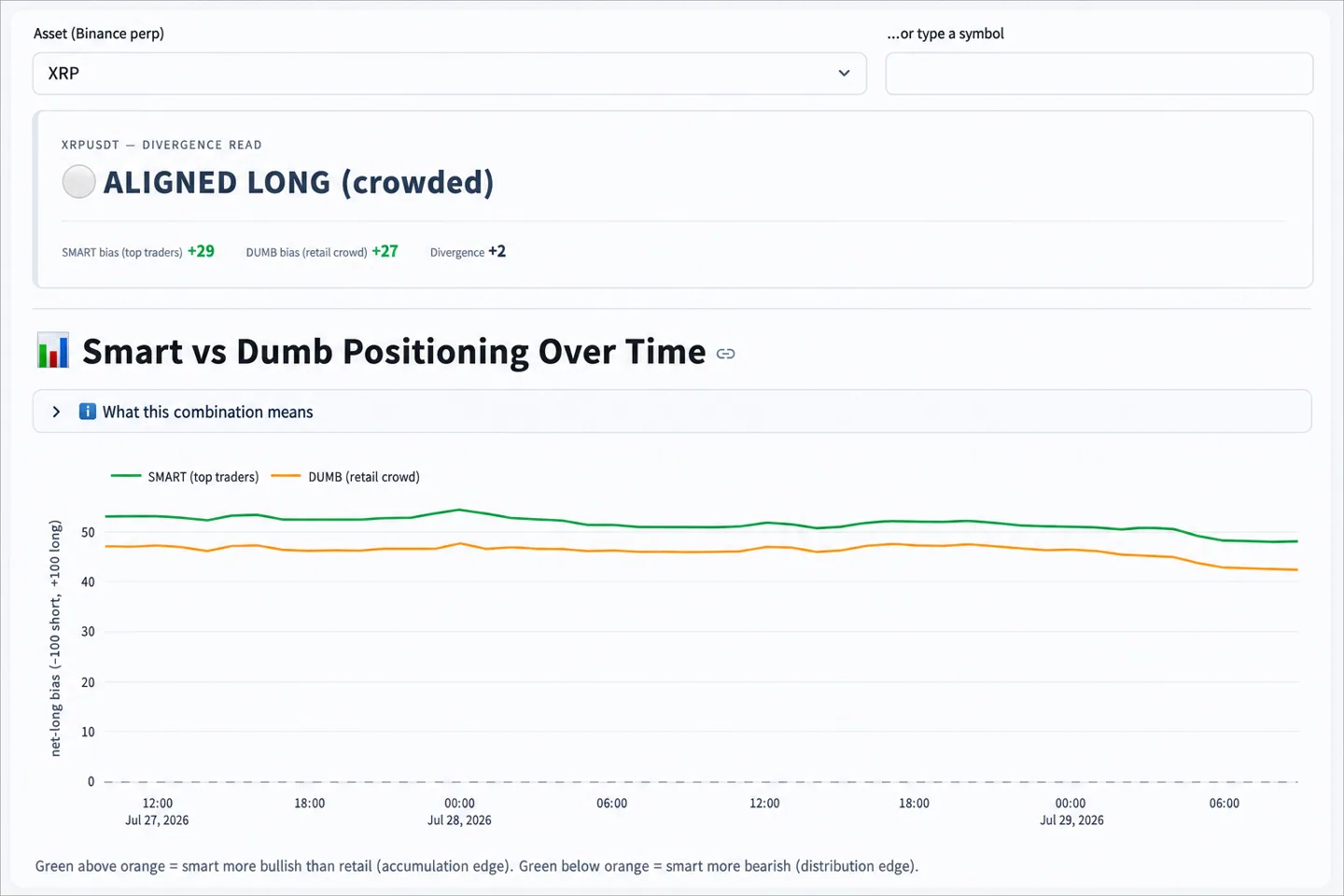This screenshot has height=896, width=1344.
Task: Toggle SMART (top traders) legend series
Action: (185, 477)
